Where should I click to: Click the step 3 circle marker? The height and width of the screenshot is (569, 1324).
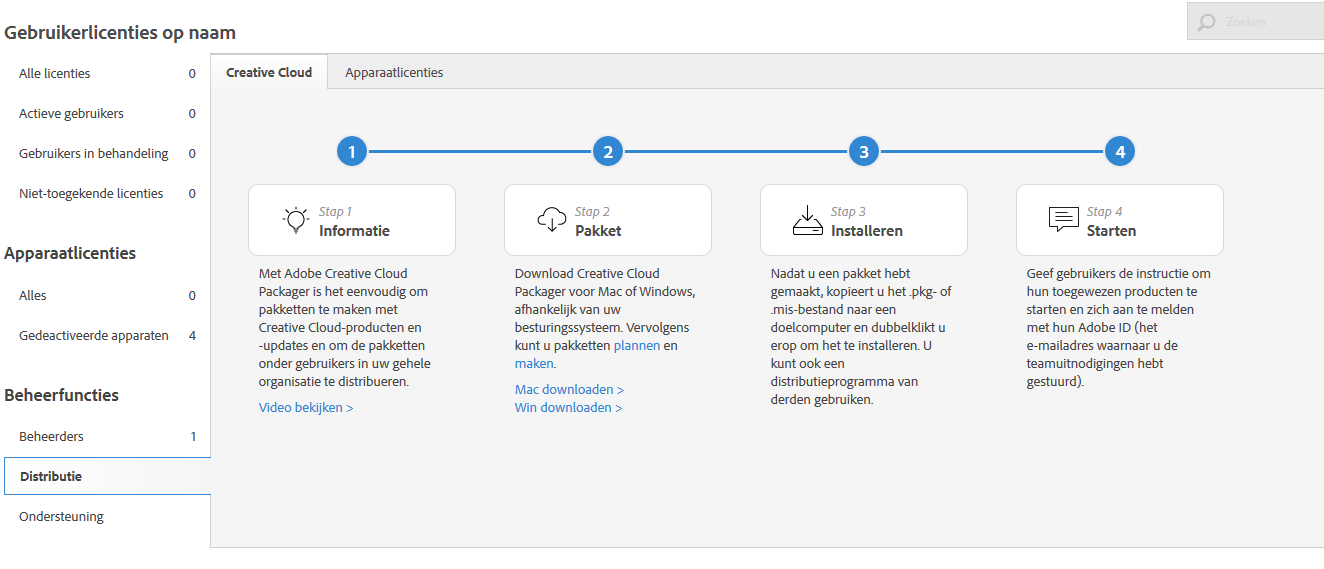pos(864,152)
